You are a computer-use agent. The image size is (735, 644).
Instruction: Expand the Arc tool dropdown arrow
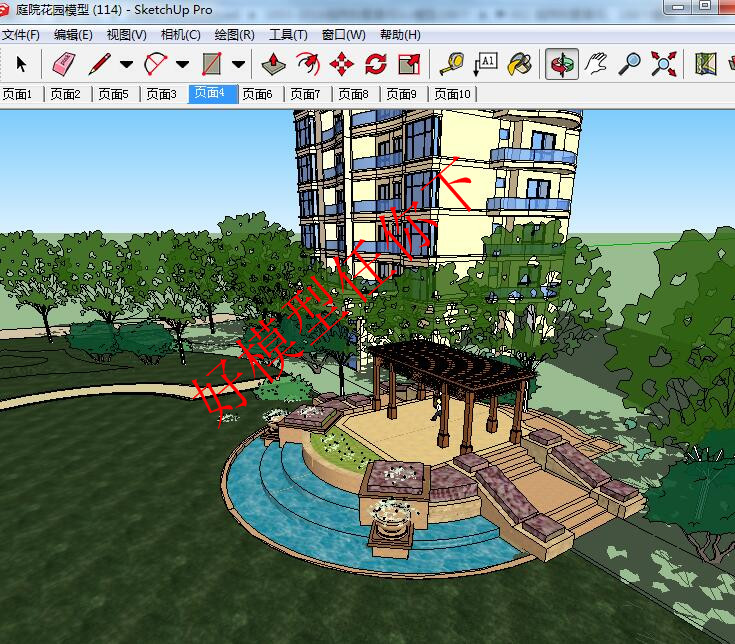coord(182,64)
